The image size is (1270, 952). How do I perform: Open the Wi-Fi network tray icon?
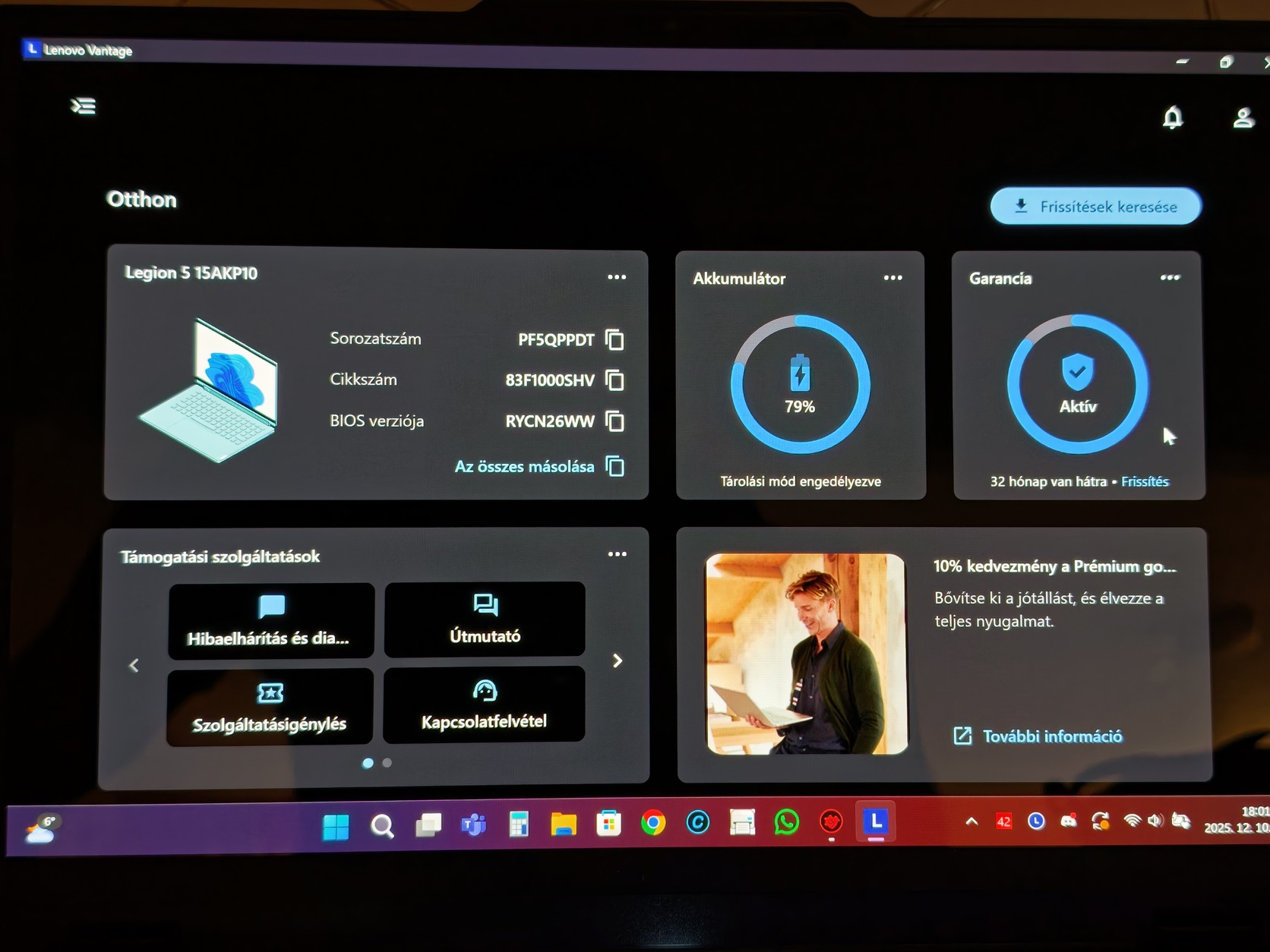coord(1133,820)
